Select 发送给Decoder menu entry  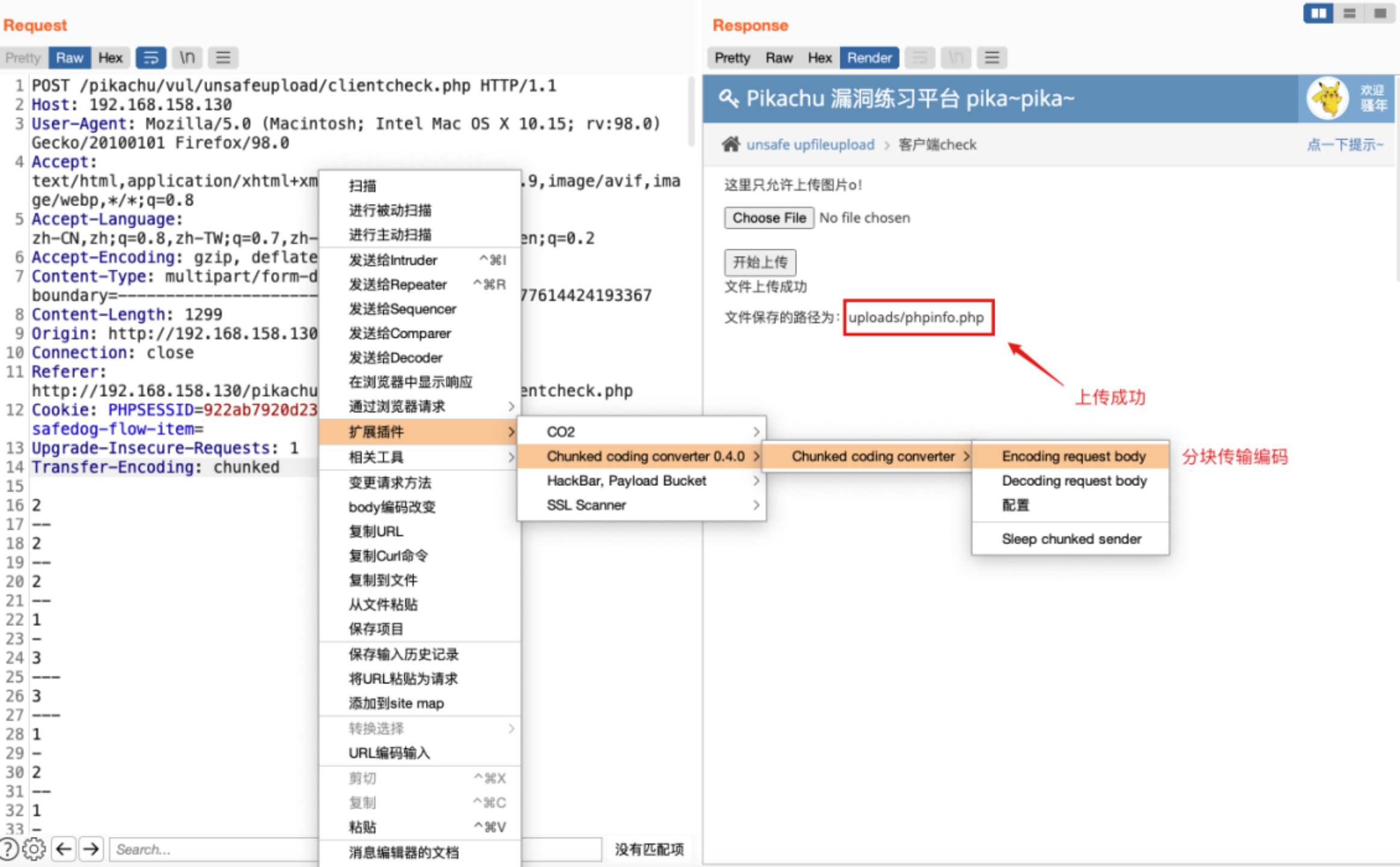(x=419, y=358)
